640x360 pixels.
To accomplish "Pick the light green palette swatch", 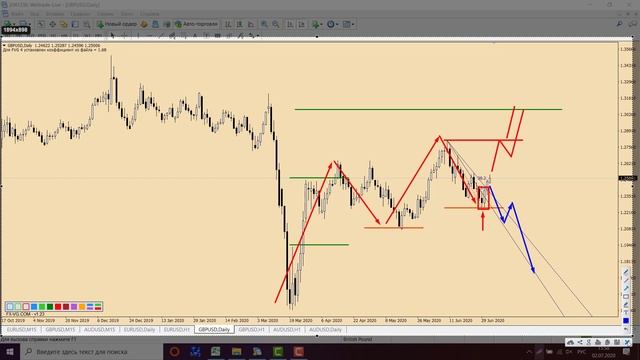I will [42, 307].
